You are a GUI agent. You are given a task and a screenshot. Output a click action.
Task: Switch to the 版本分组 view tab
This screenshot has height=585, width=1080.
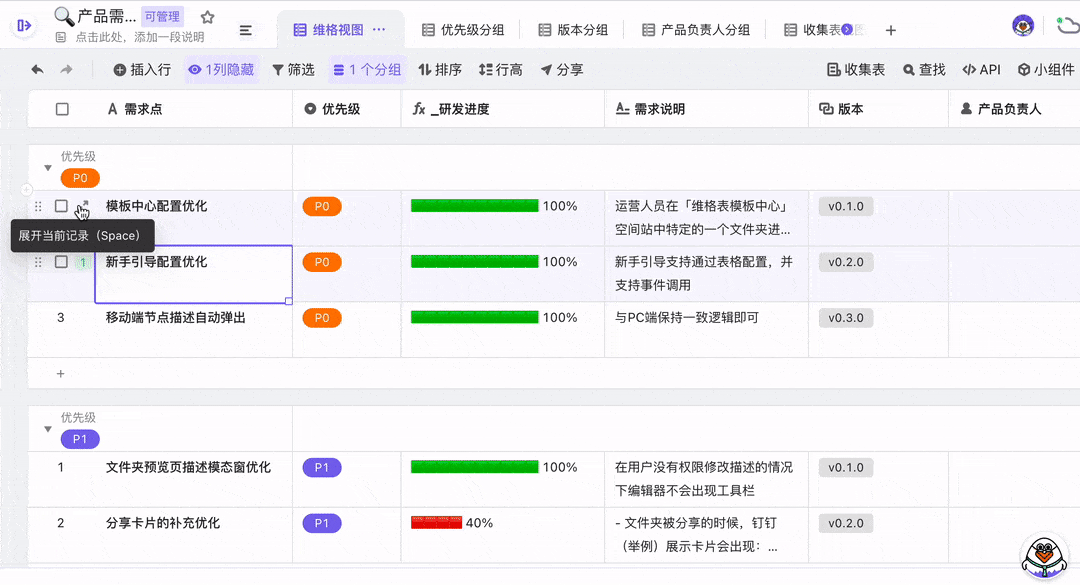tap(573, 30)
